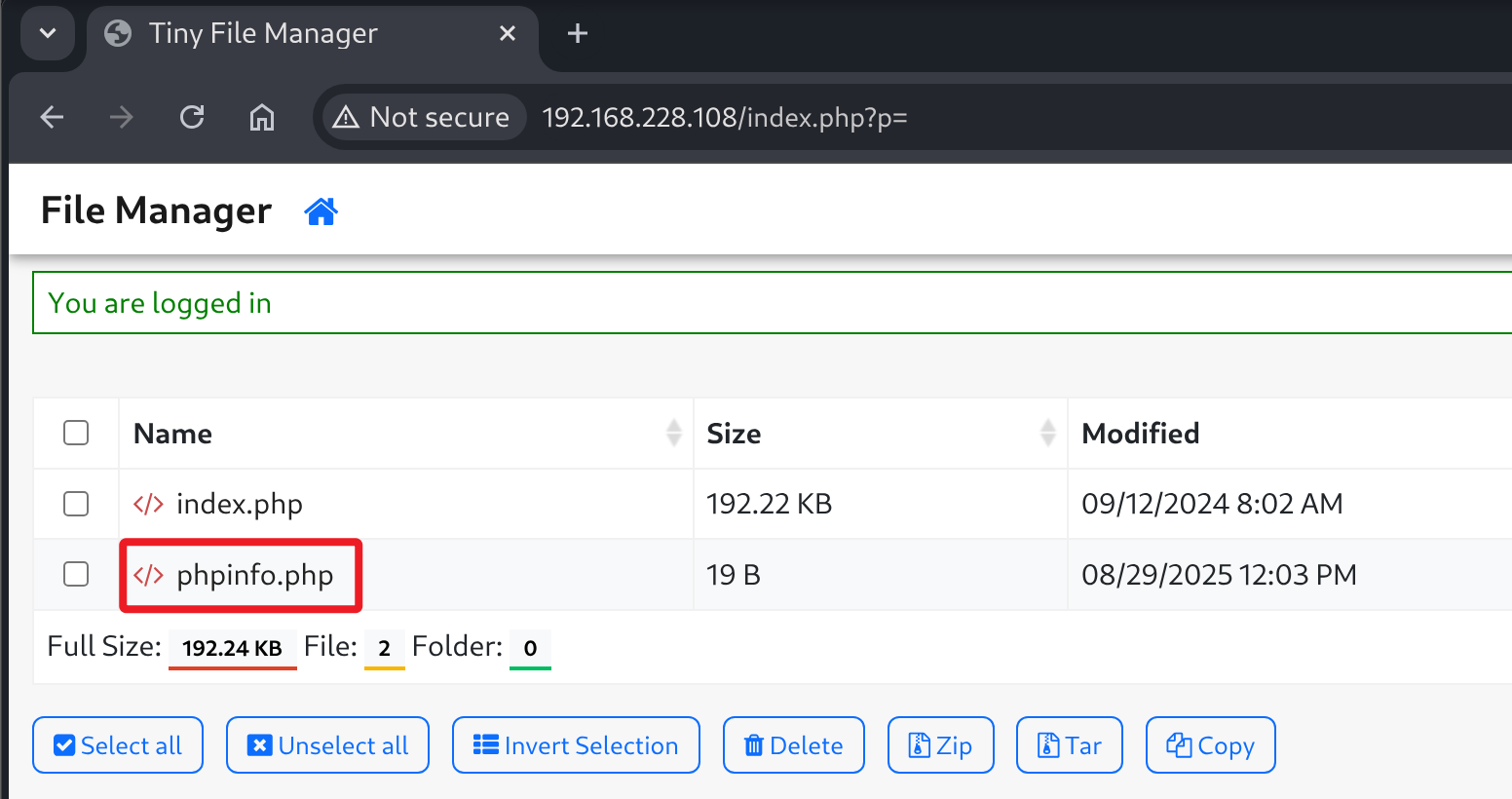Toggle the header select-all checkbox
The height and width of the screenshot is (799, 1512).
[76, 433]
